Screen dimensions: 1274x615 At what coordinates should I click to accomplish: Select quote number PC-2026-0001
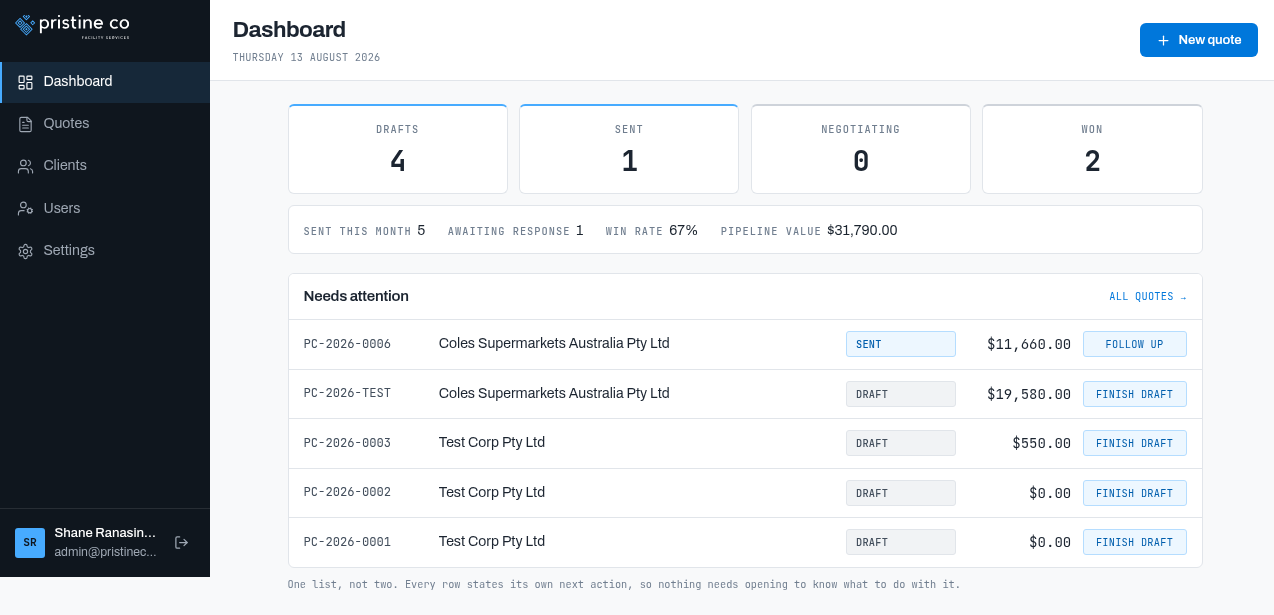347,542
